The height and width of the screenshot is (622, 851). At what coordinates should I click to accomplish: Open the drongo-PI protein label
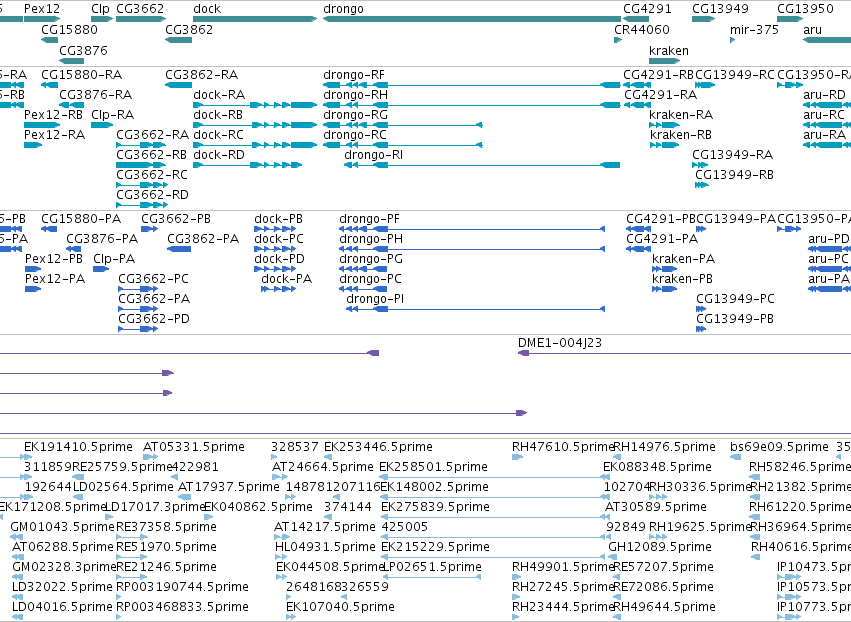(375, 299)
